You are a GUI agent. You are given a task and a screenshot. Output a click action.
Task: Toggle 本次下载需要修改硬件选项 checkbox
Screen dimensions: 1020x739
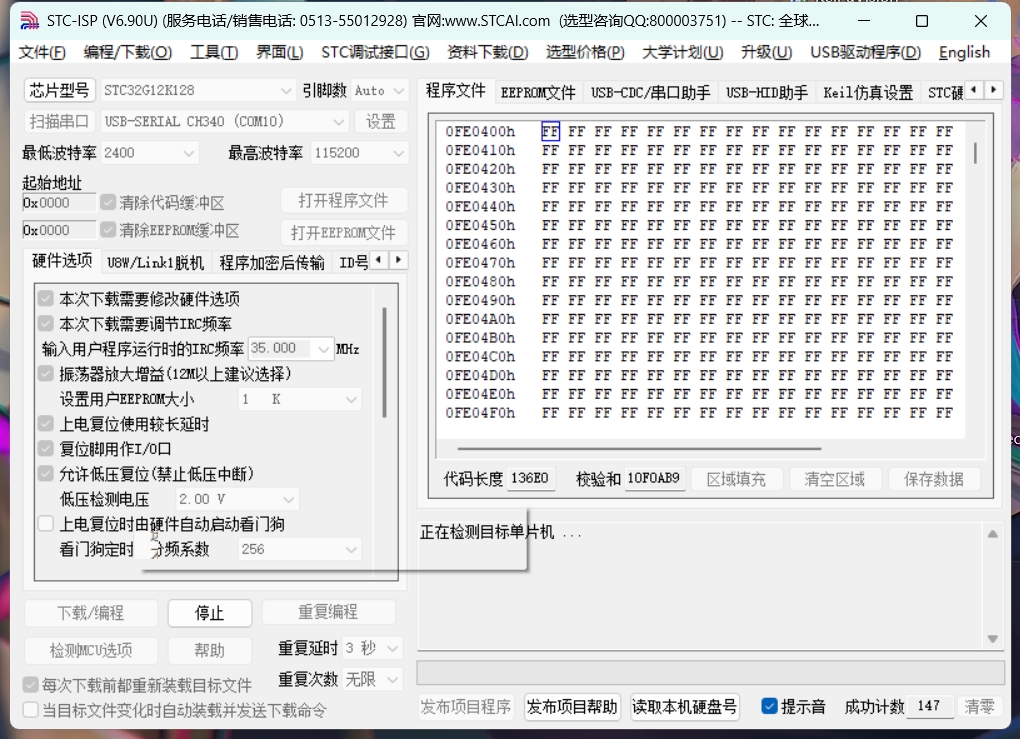[46, 299]
